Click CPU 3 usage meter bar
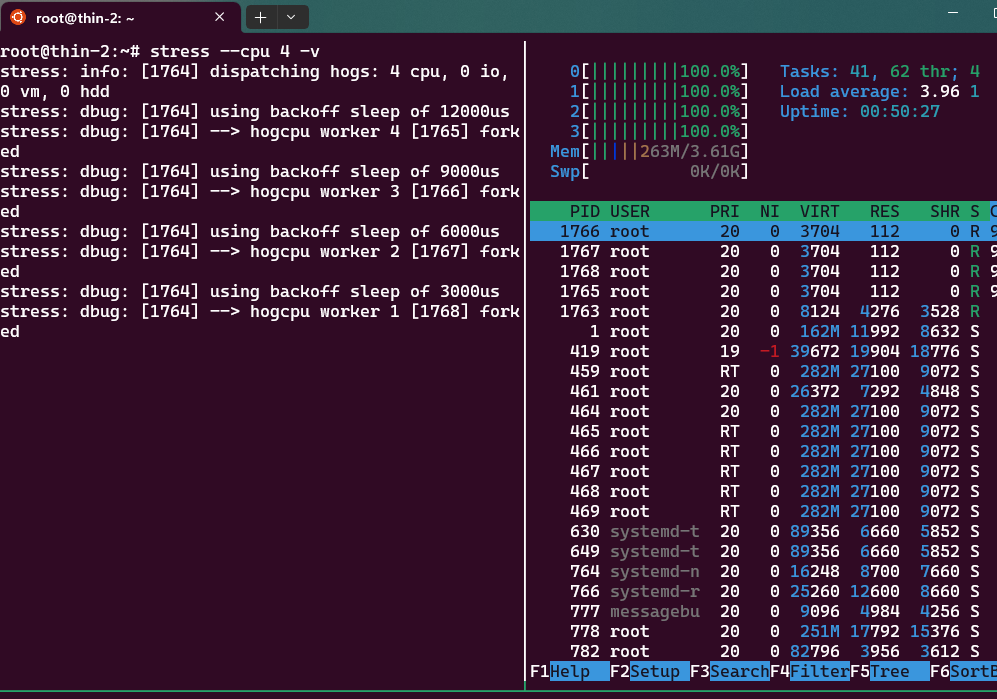The height and width of the screenshot is (699, 997). pos(659,132)
